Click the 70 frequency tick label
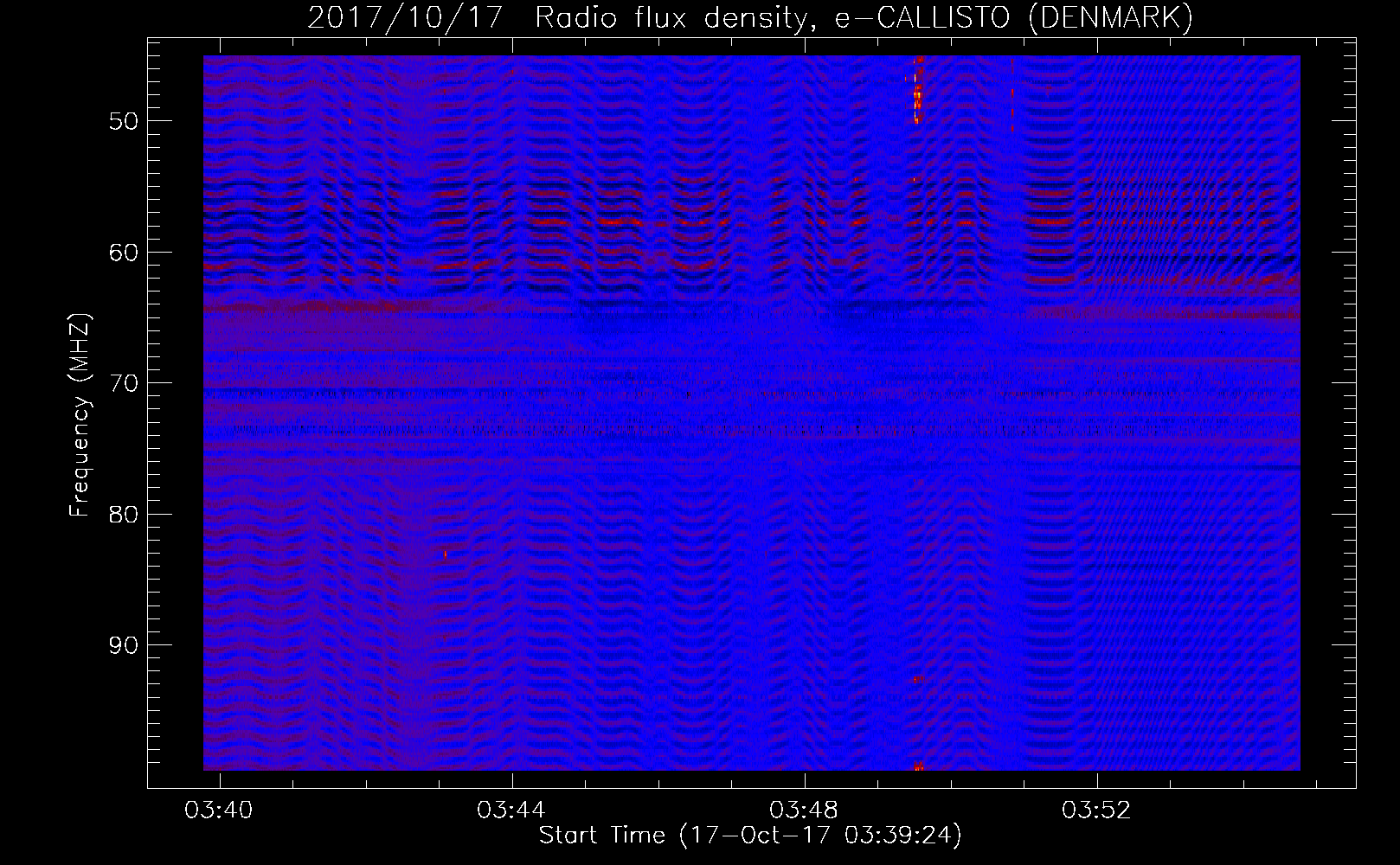The image size is (1400, 865). (124, 383)
